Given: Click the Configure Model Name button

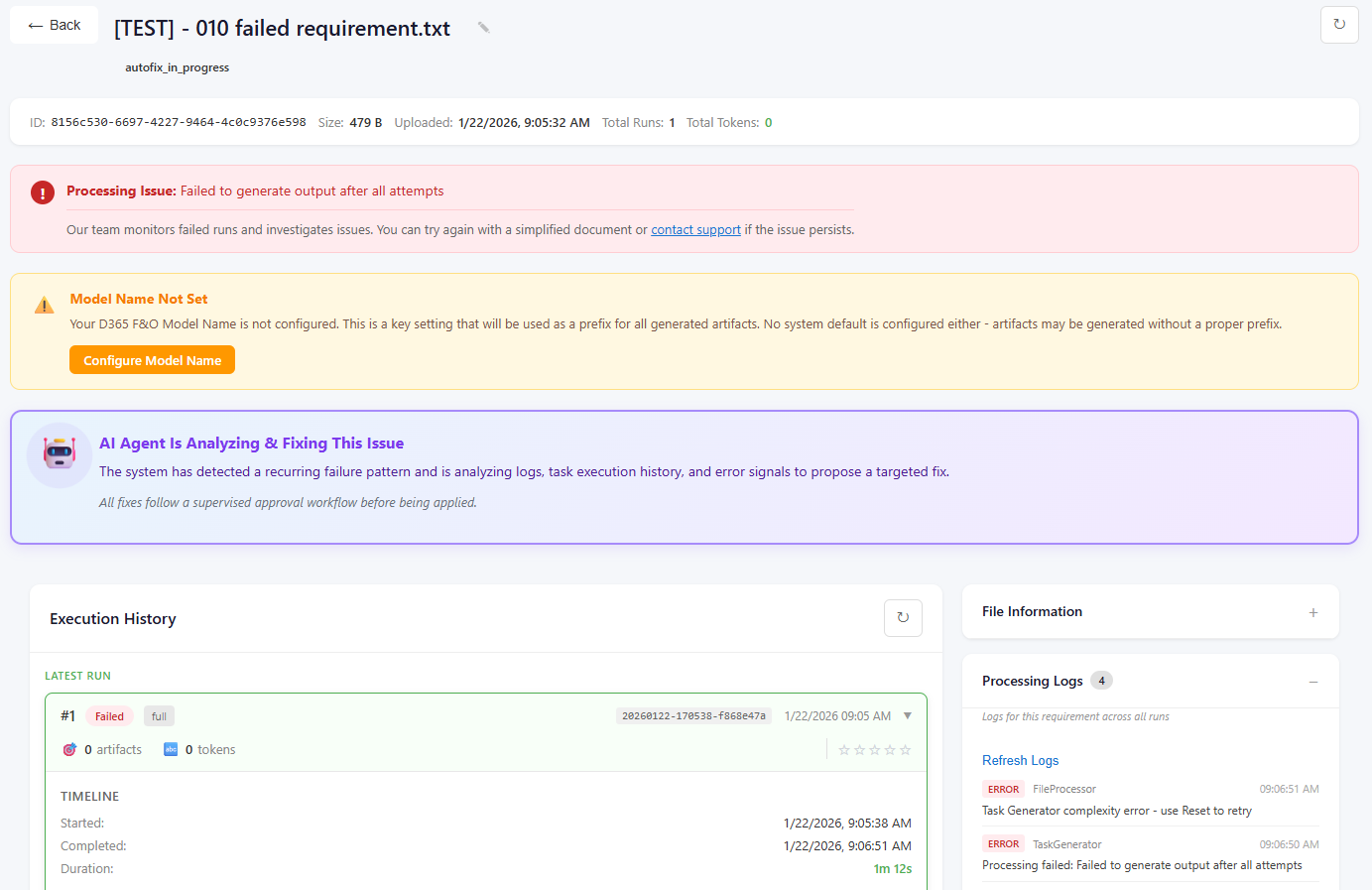Looking at the screenshot, I should pos(152,360).
